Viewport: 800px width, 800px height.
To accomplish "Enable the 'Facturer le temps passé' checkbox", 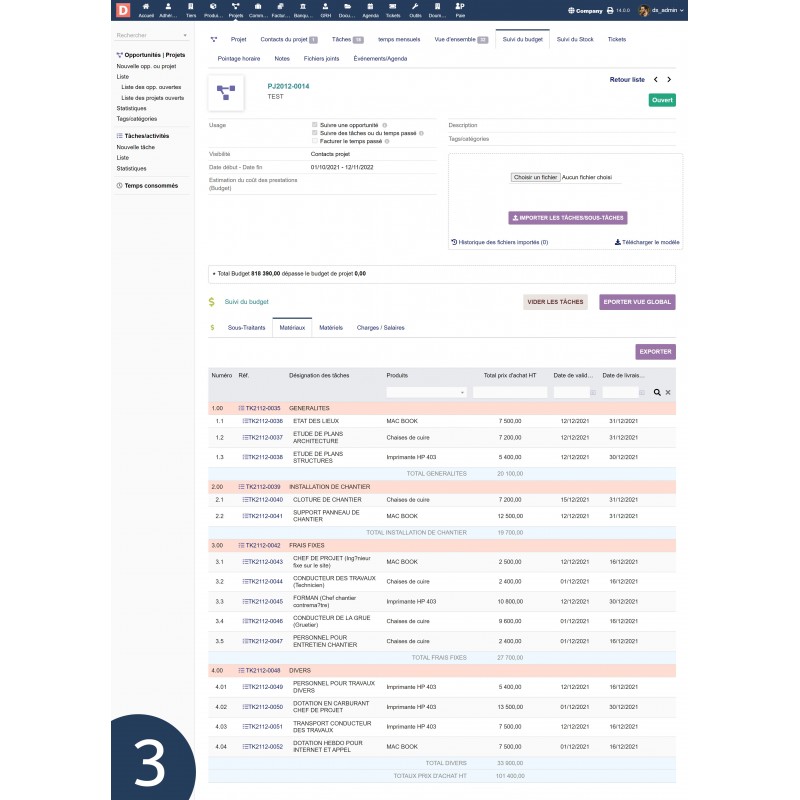I will [x=314, y=142].
